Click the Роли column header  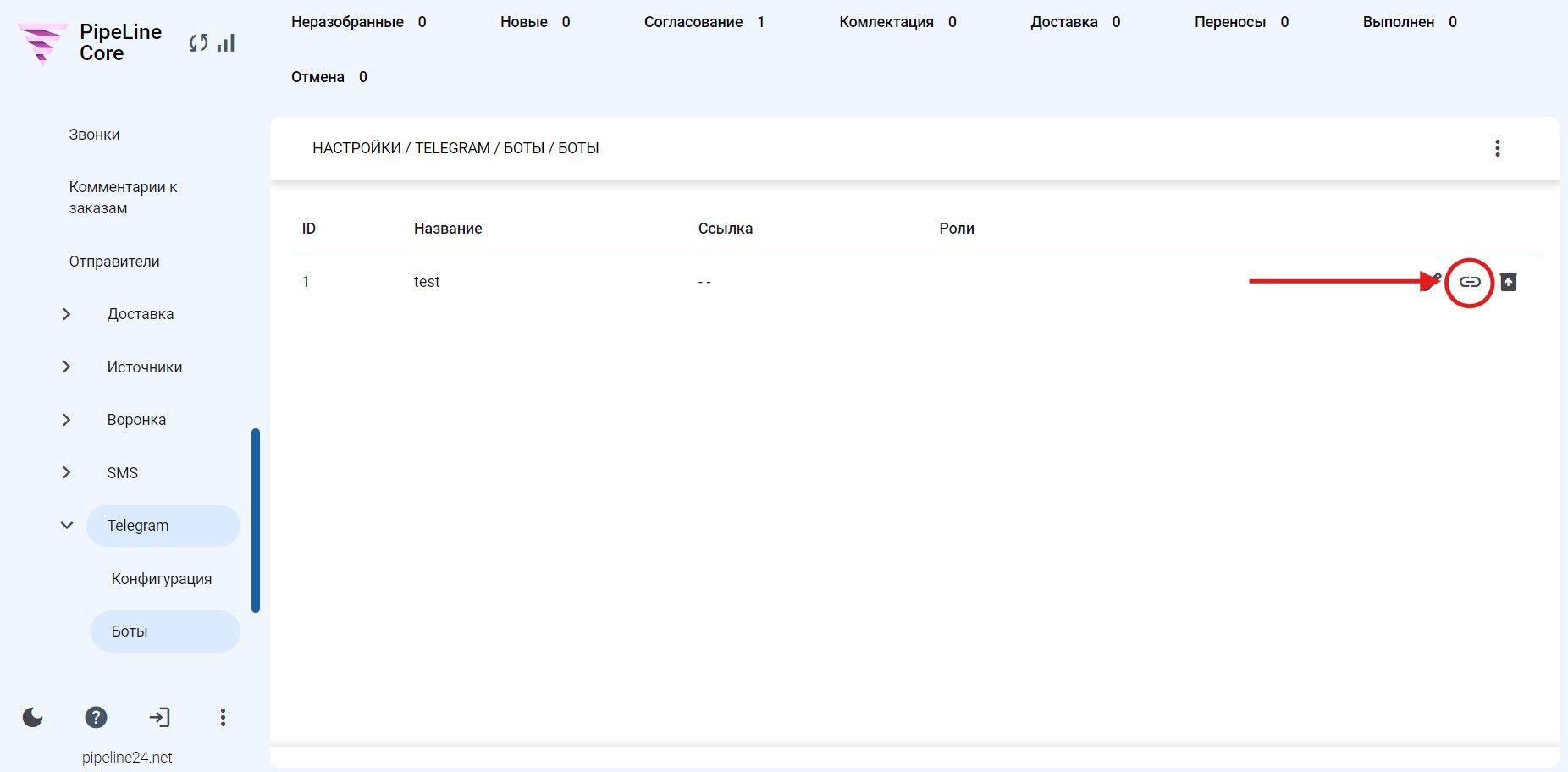[957, 229]
